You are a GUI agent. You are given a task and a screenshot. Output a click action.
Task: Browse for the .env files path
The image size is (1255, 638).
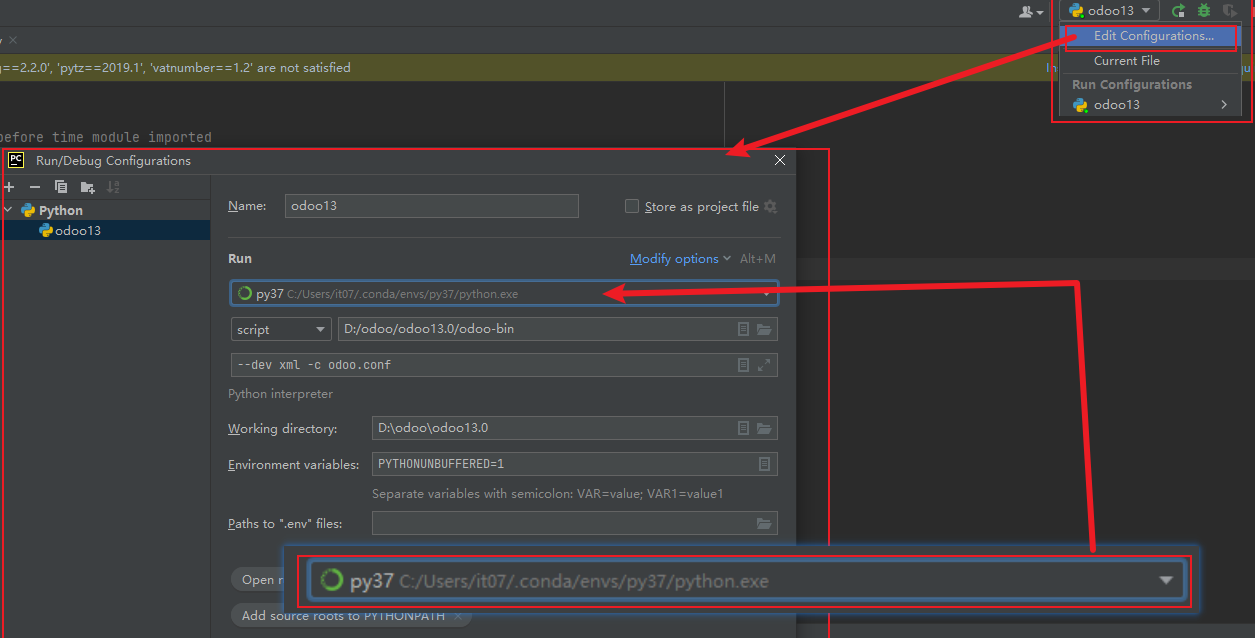[764, 523]
